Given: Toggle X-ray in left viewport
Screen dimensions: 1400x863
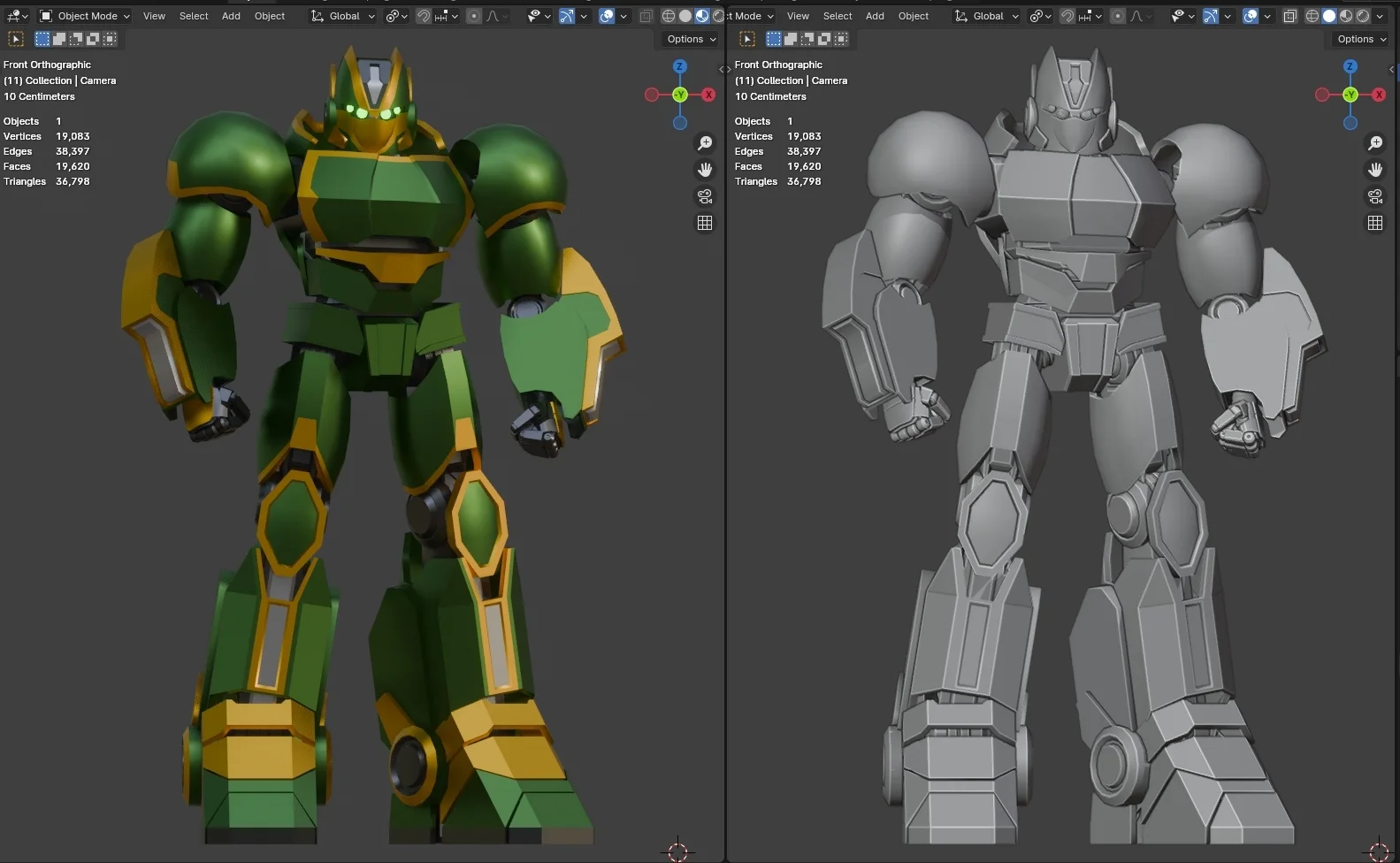Looking at the screenshot, I should (646, 16).
